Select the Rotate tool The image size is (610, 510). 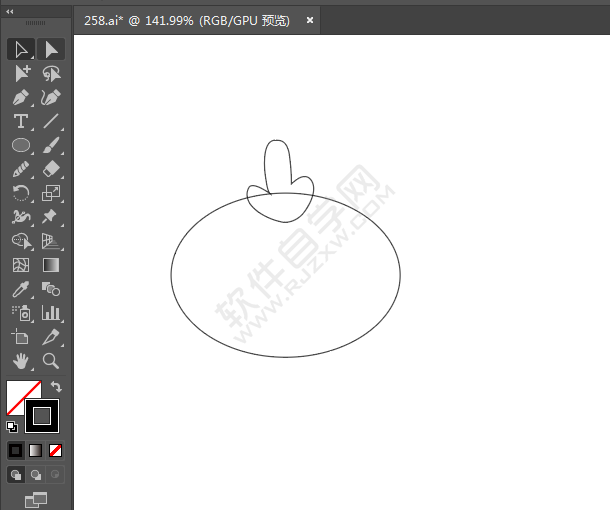pyautogui.click(x=21, y=193)
